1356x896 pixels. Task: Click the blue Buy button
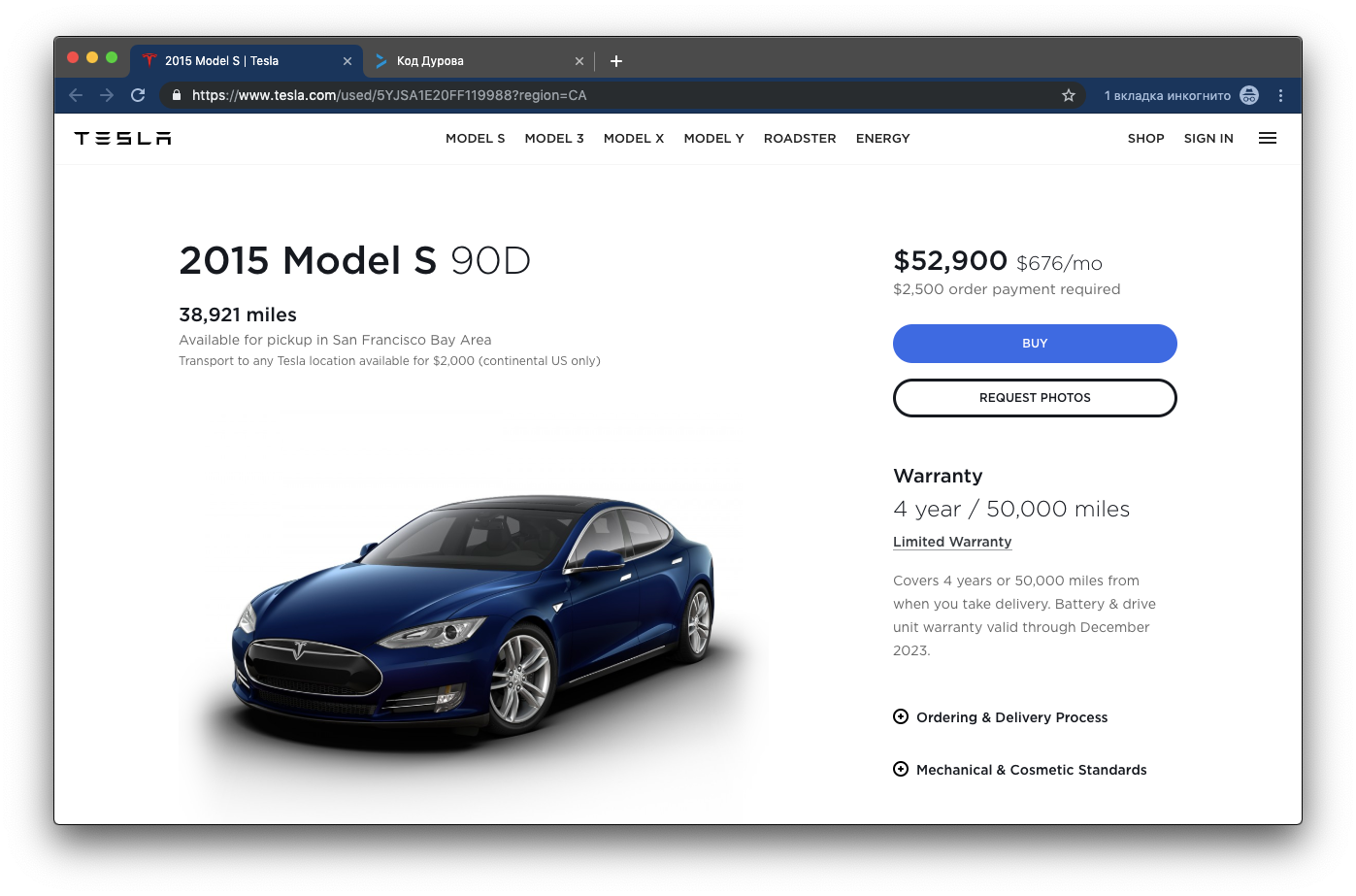[x=1035, y=344]
